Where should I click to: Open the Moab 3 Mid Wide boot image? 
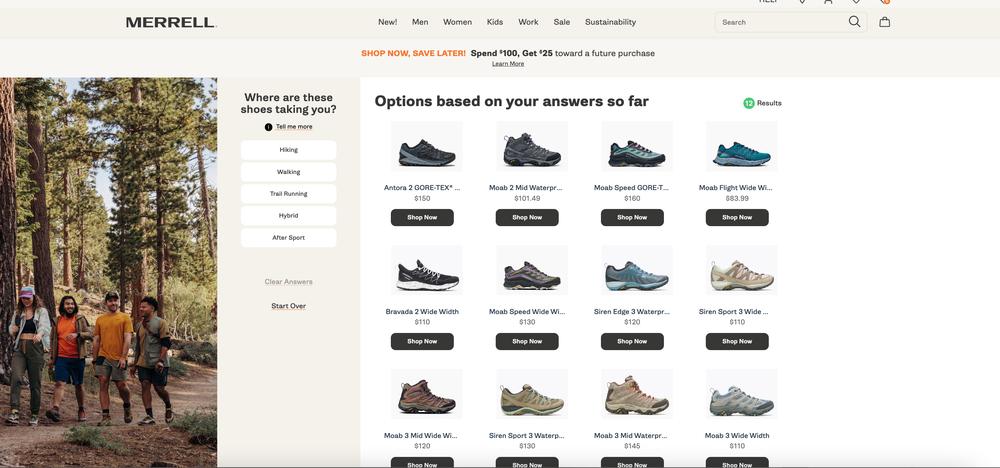click(427, 394)
